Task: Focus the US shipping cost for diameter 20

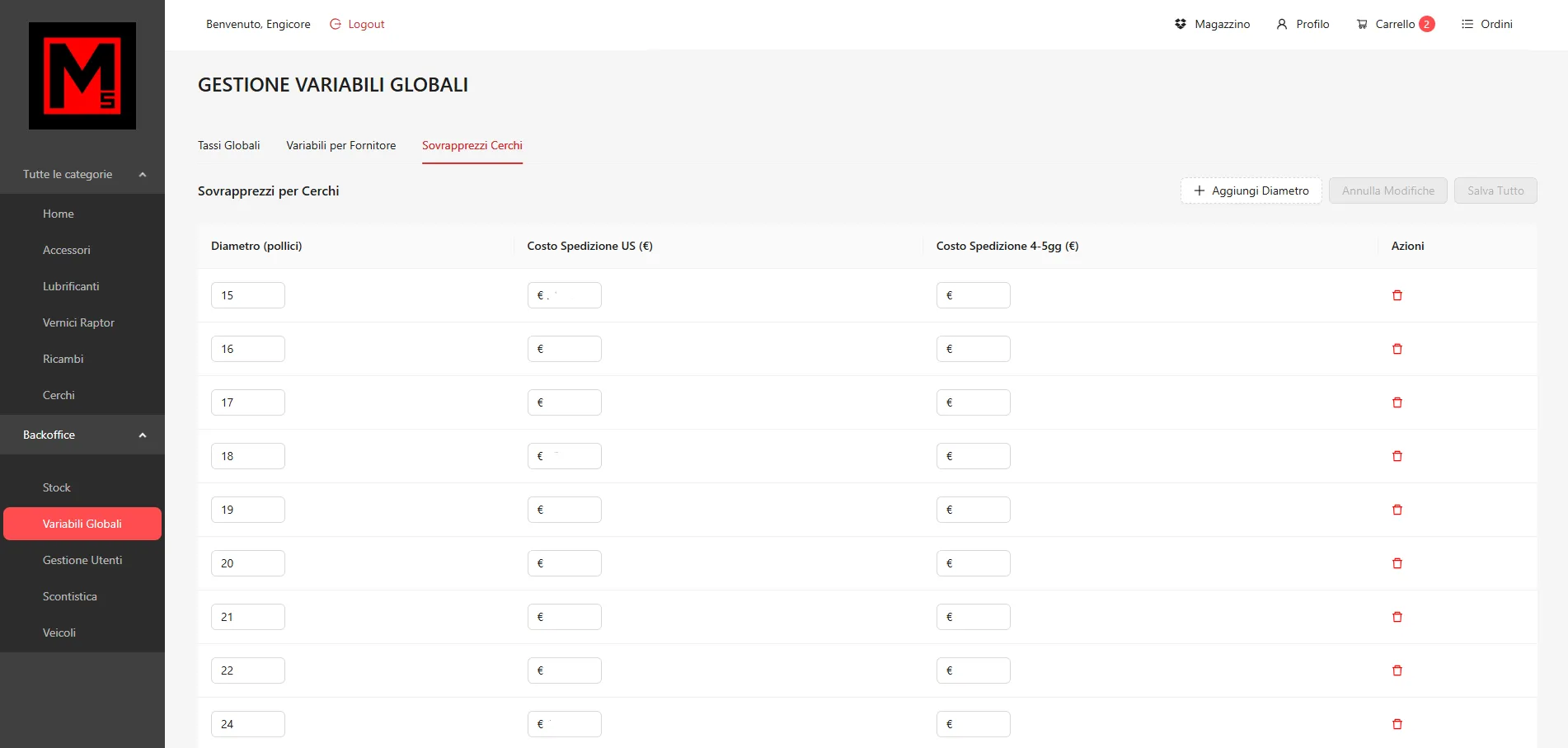Action: tap(569, 563)
